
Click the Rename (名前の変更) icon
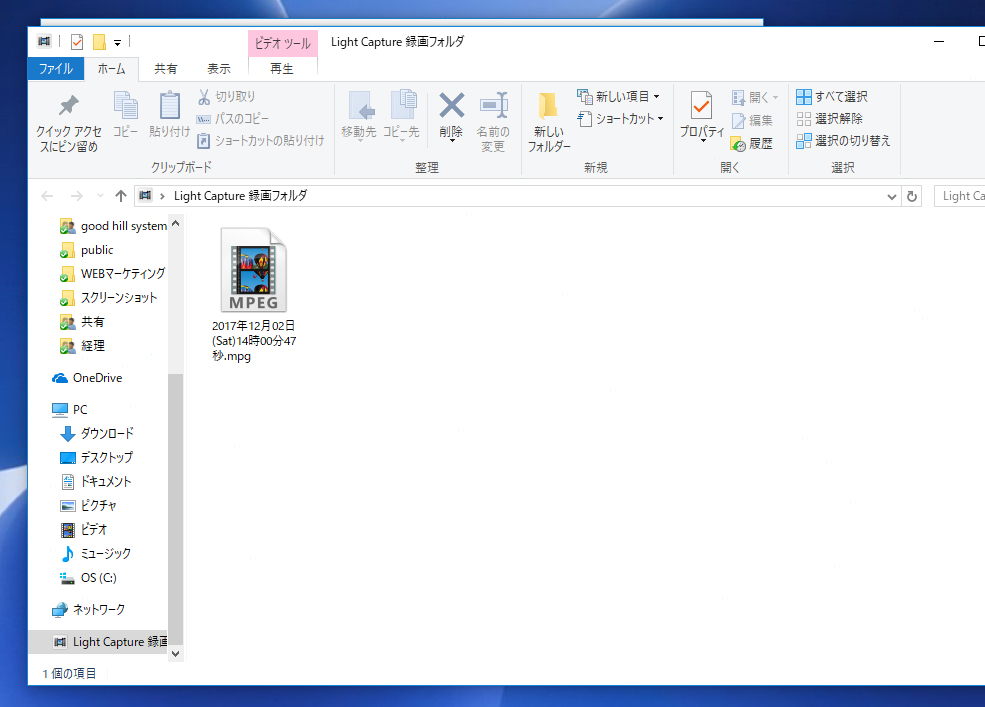[494, 105]
